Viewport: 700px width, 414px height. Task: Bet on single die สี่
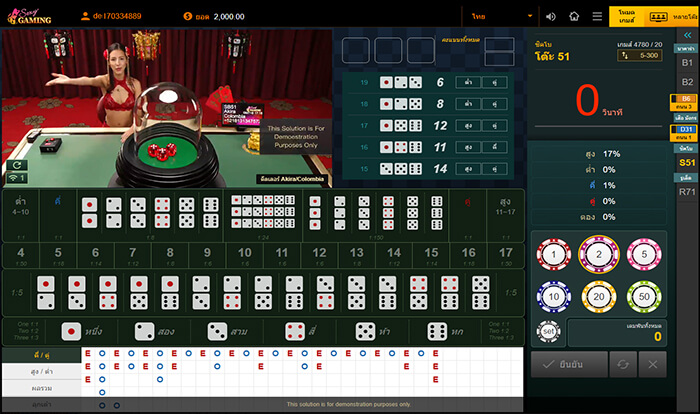(301, 332)
